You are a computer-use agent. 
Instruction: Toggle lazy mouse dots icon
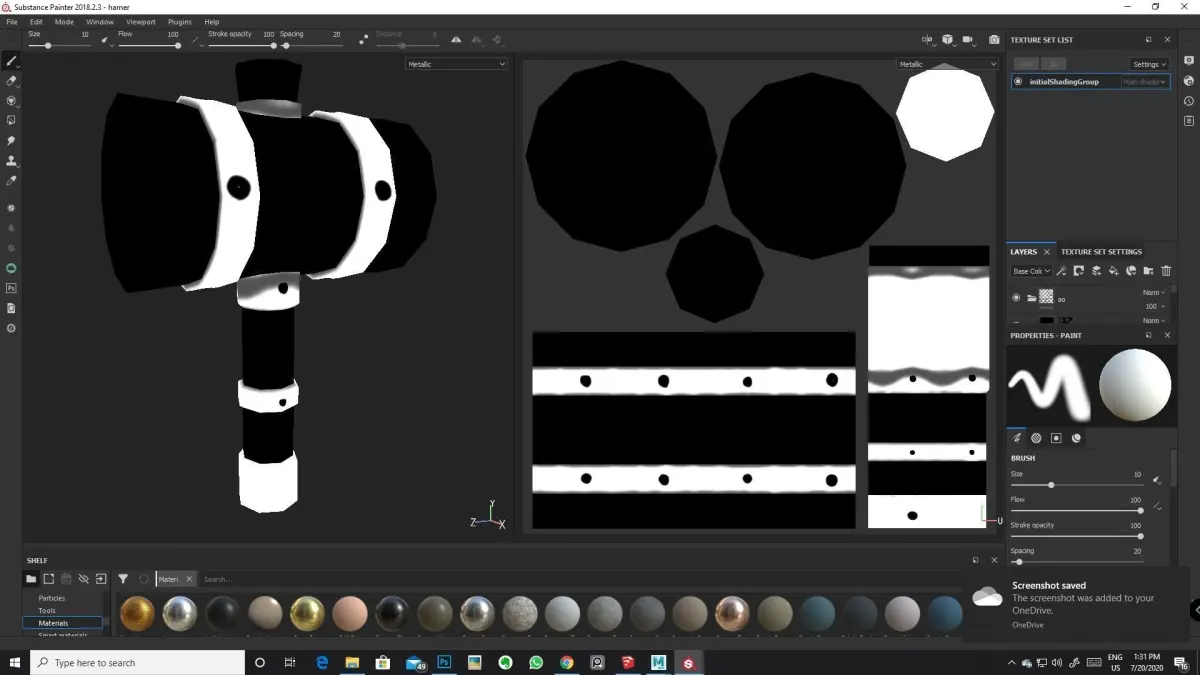click(x=363, y=40)
